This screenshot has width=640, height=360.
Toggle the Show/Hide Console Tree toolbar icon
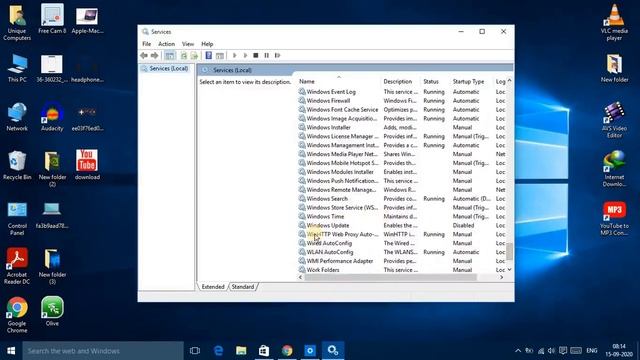coord(170,56)
